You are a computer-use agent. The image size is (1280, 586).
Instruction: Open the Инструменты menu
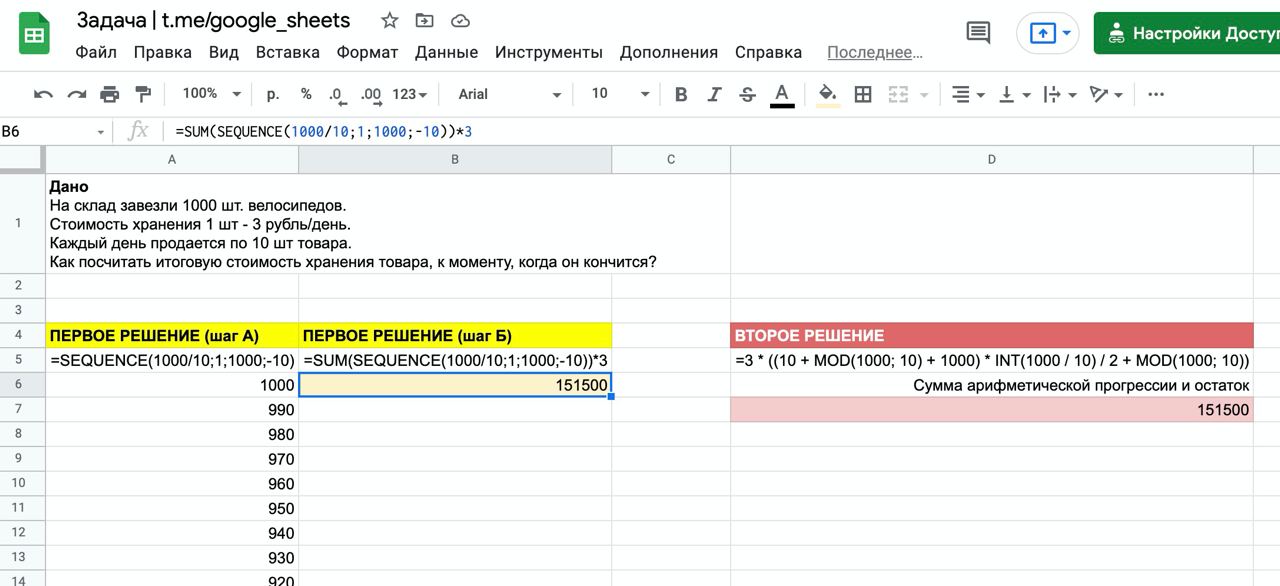(549, 52)
